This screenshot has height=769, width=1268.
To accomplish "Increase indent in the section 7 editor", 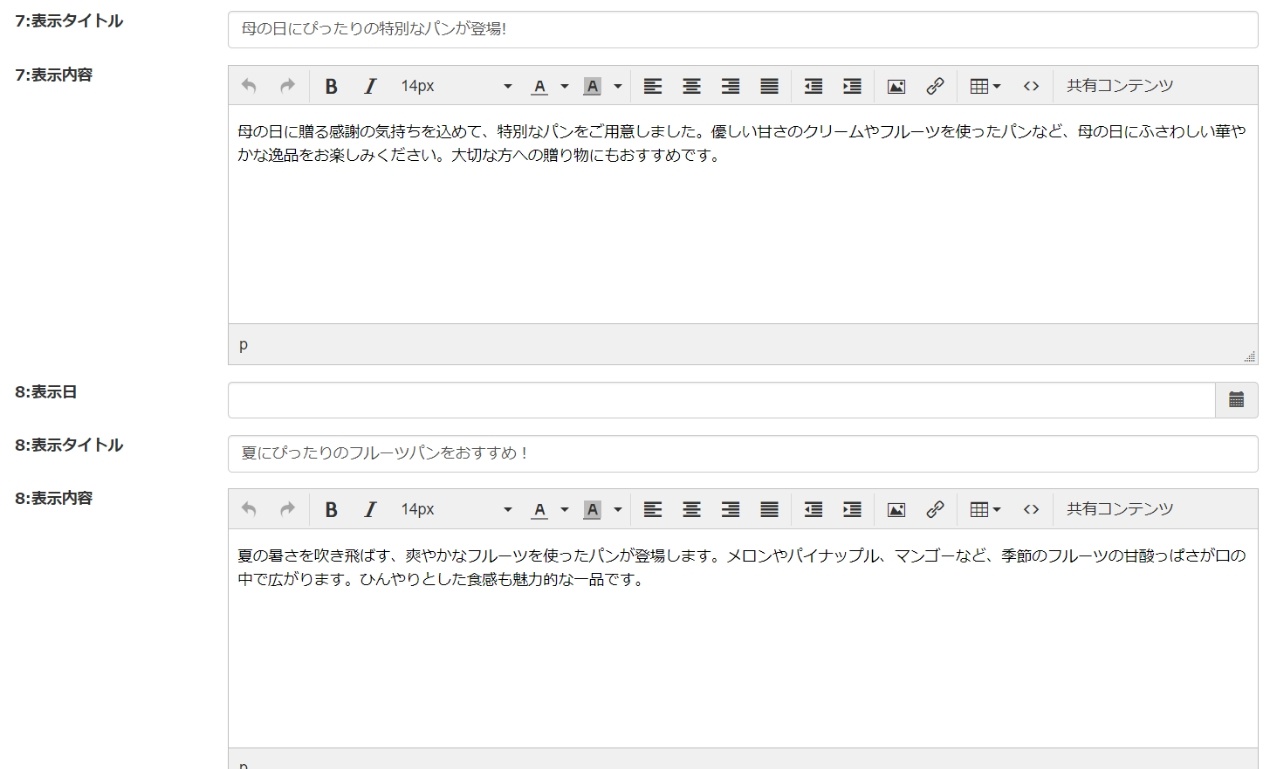I will click(x=852, y=86).
